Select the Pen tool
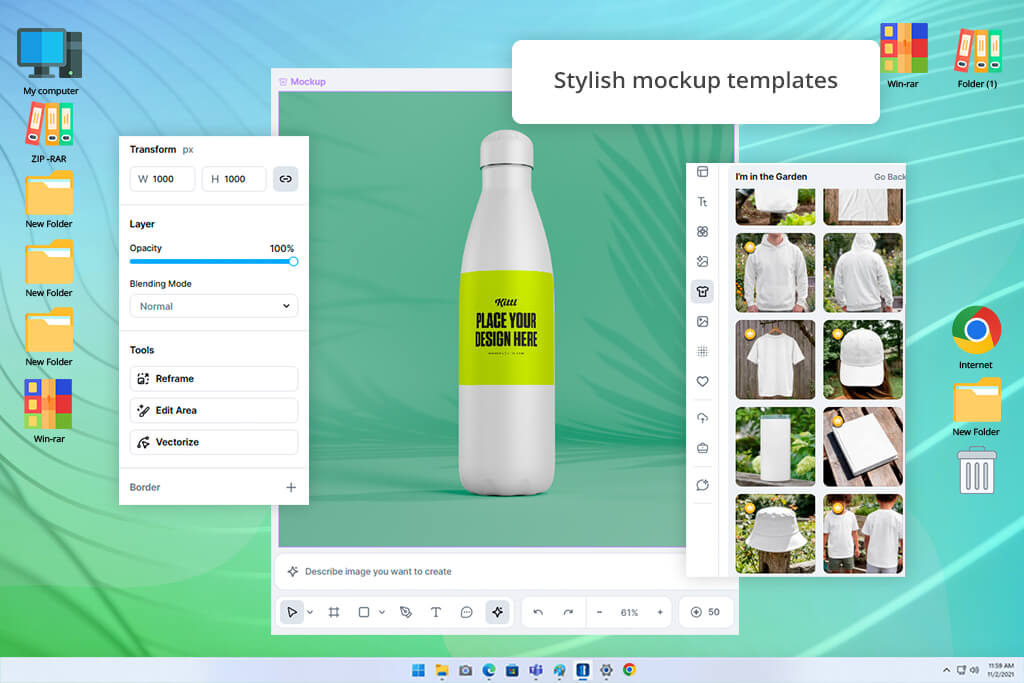The height and width of the screenshot is (683, 1024). click(406, 612)
